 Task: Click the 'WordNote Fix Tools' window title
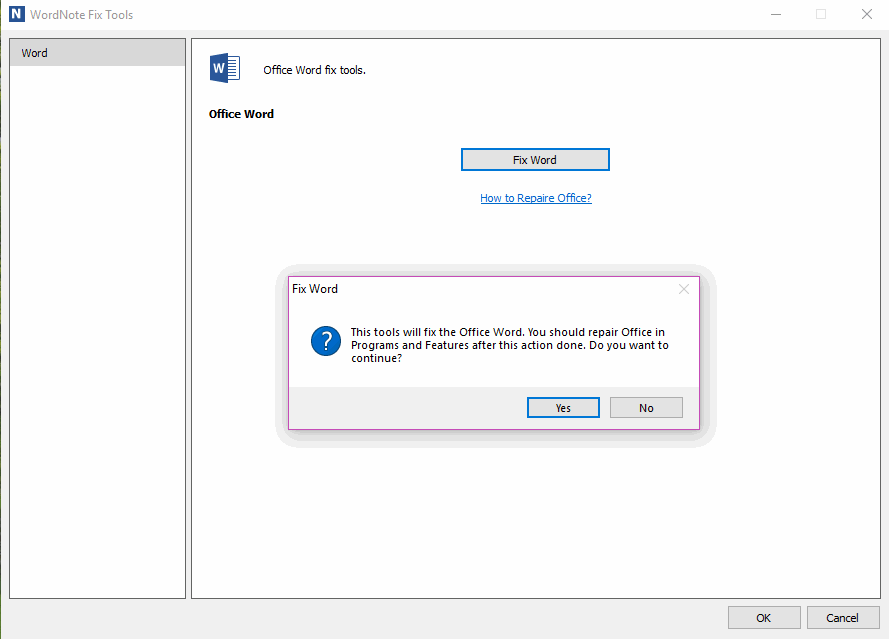point(82,15)
